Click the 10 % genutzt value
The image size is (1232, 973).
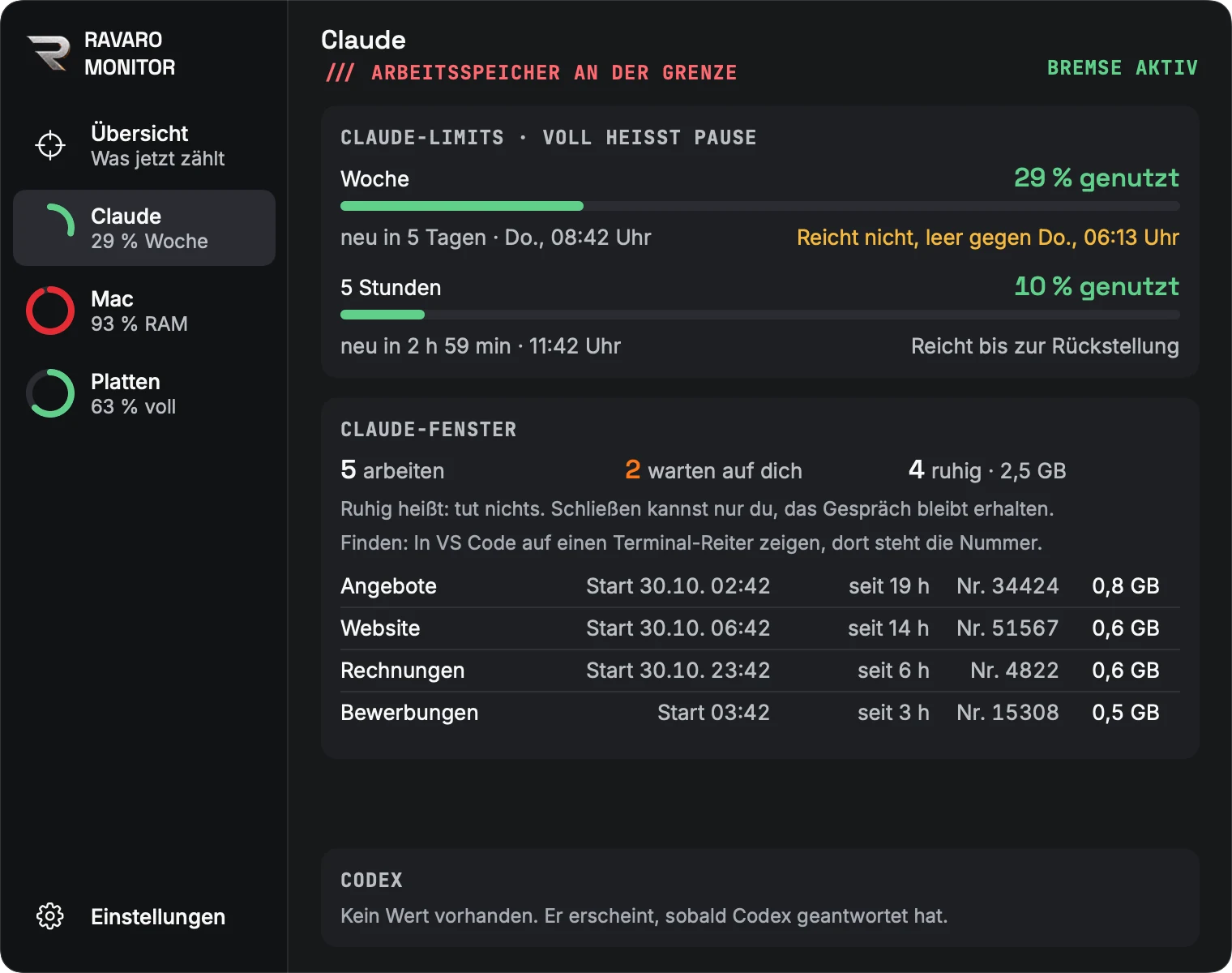(1097, 286)
